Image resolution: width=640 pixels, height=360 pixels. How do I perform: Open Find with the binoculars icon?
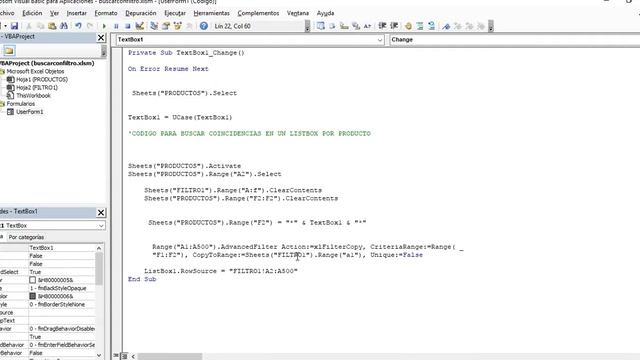tap(64, 26)
